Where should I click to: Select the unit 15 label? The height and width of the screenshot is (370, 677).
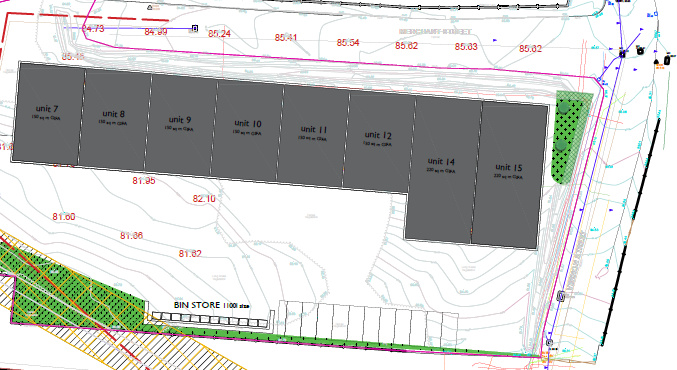point(509,167)
